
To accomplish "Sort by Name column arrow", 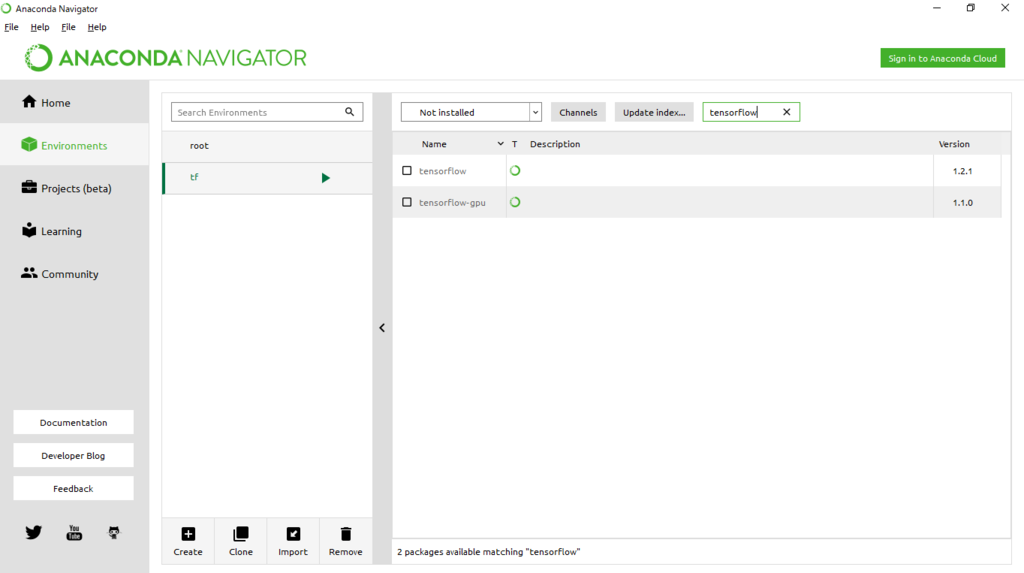I will (x=500, y=144).
